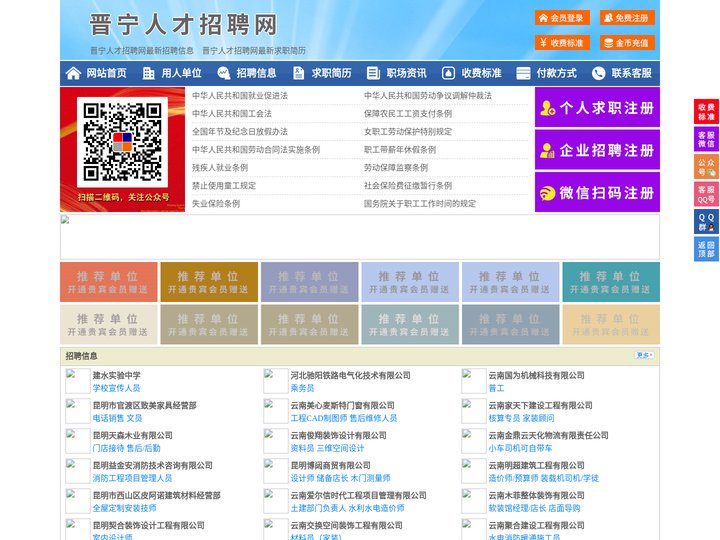Open 女职工劳动保护特别规定 link
The image size is (720, 540).
[408, 131]
